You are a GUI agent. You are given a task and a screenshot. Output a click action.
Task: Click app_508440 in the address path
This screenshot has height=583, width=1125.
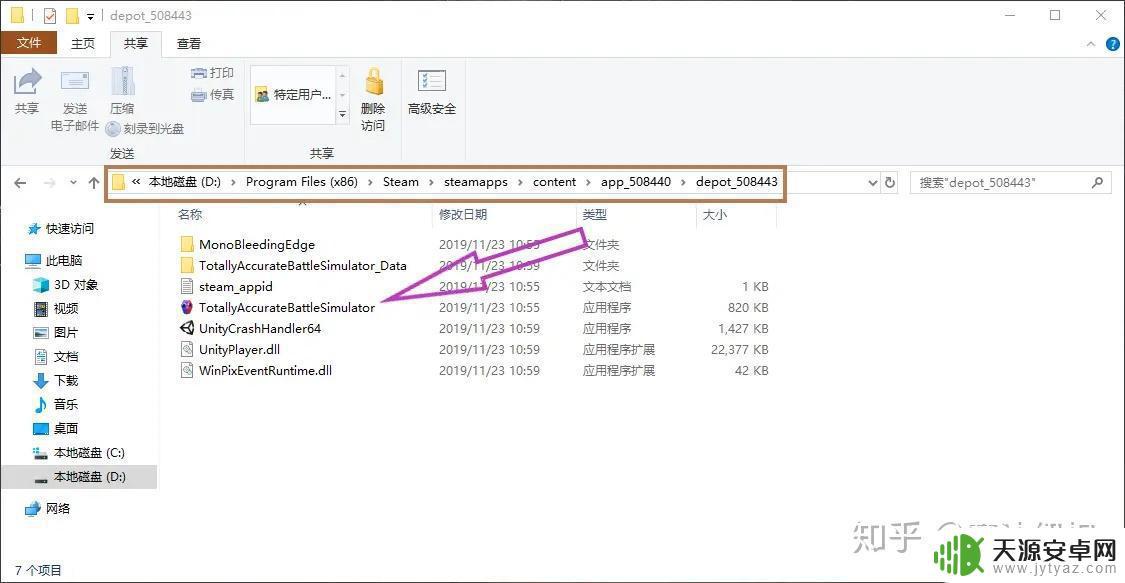click(x=636, y=182)
